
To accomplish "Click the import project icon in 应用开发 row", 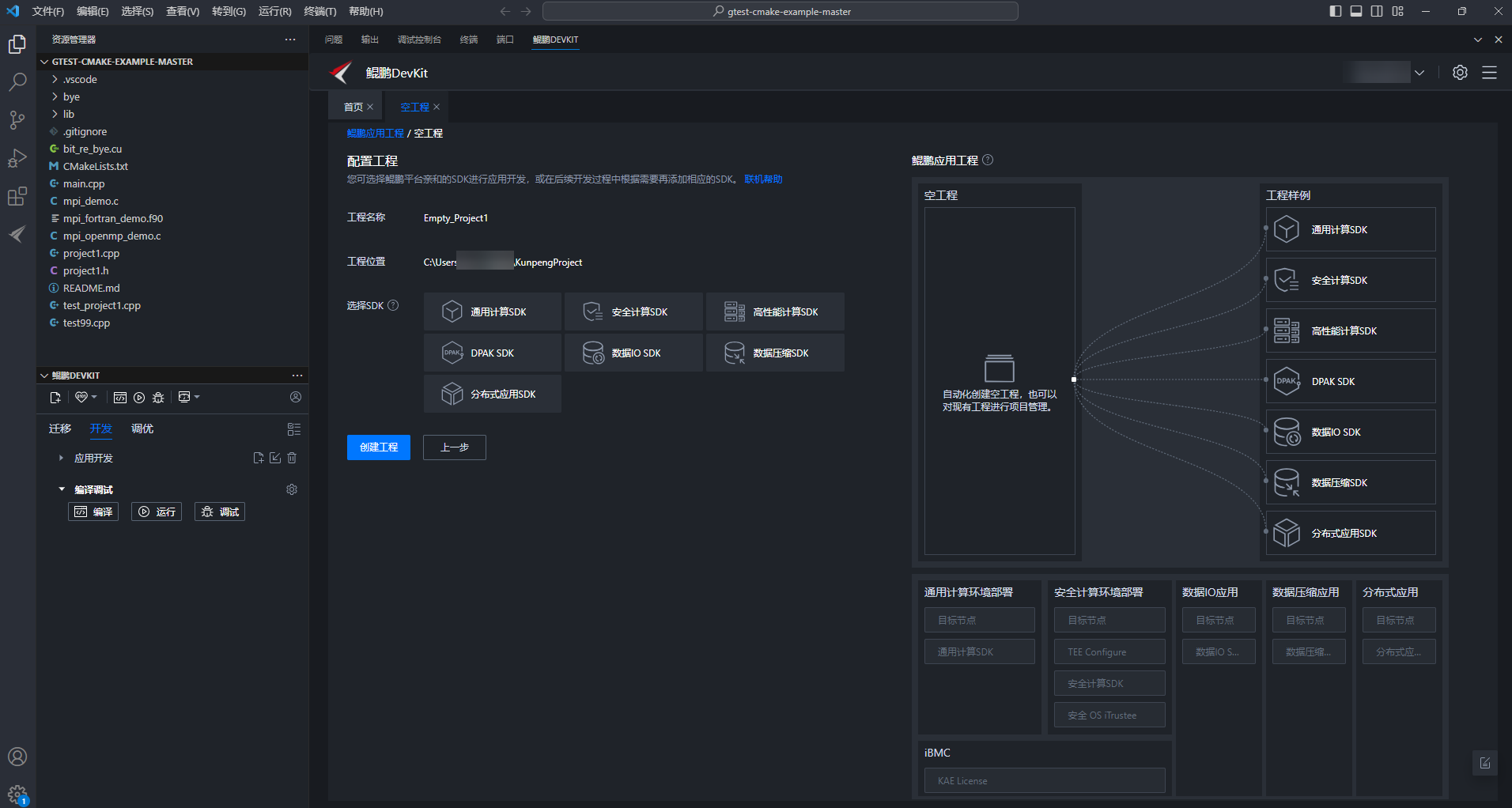I will (x=275, y=458).
